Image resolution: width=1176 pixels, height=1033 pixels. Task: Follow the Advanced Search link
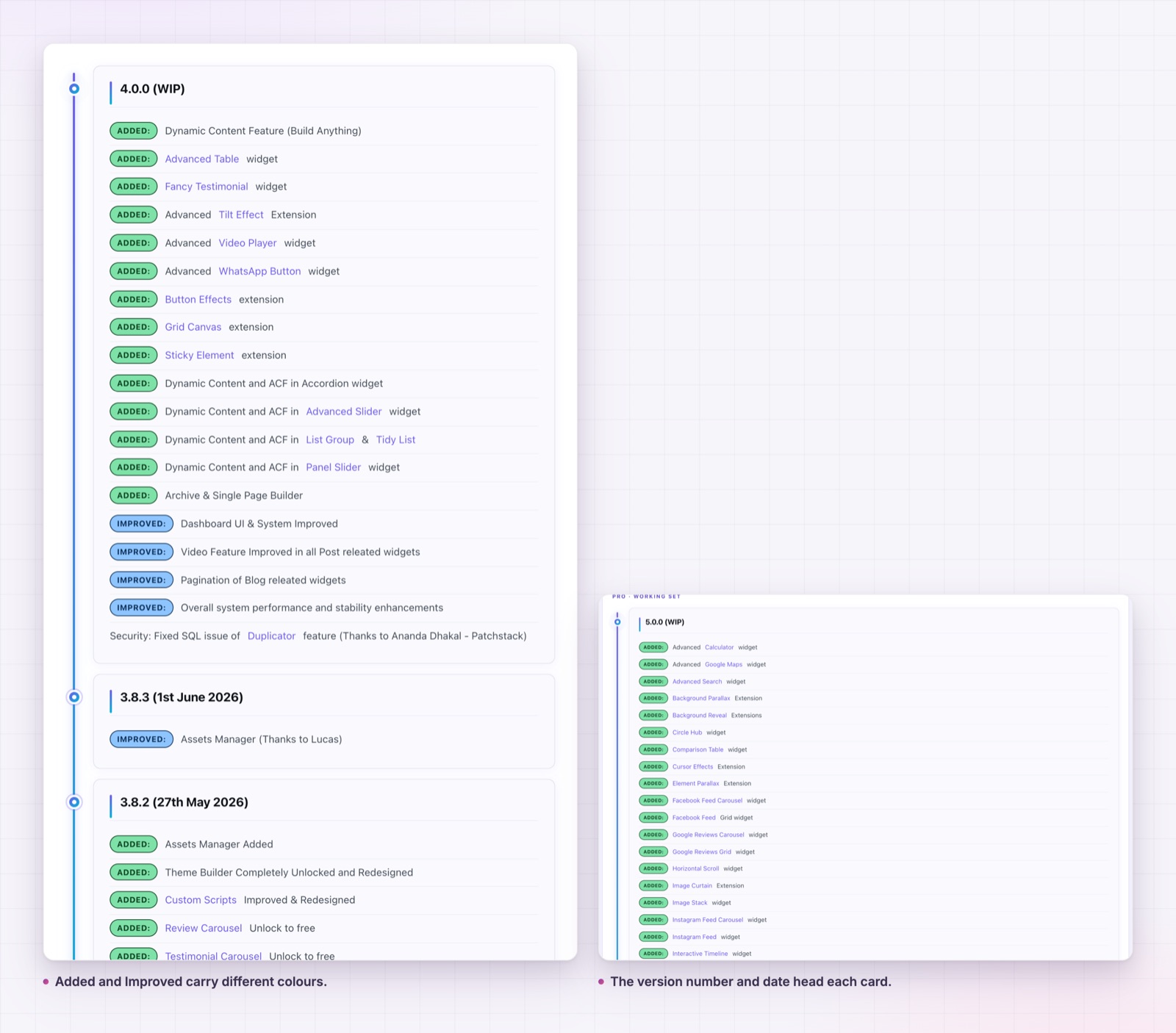tap(698, 682)
